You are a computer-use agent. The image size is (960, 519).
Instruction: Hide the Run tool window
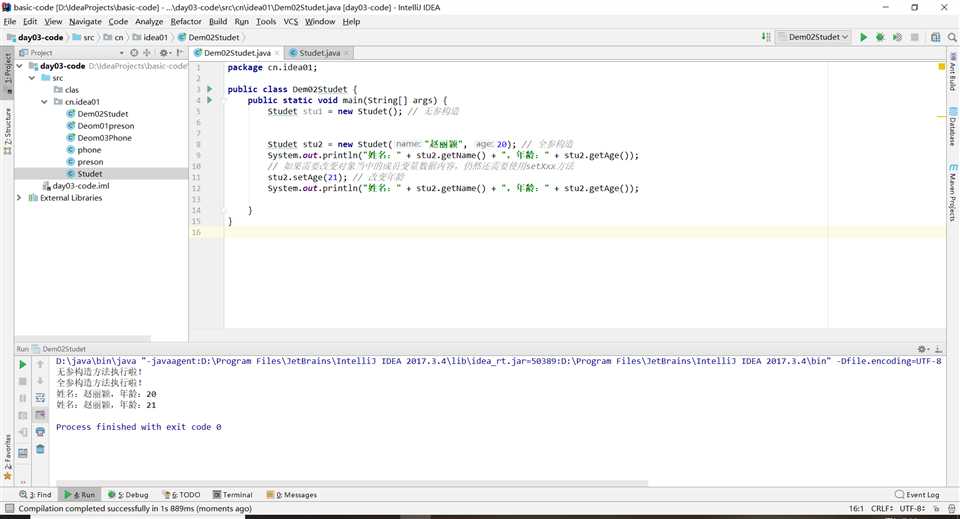(938, 349)
